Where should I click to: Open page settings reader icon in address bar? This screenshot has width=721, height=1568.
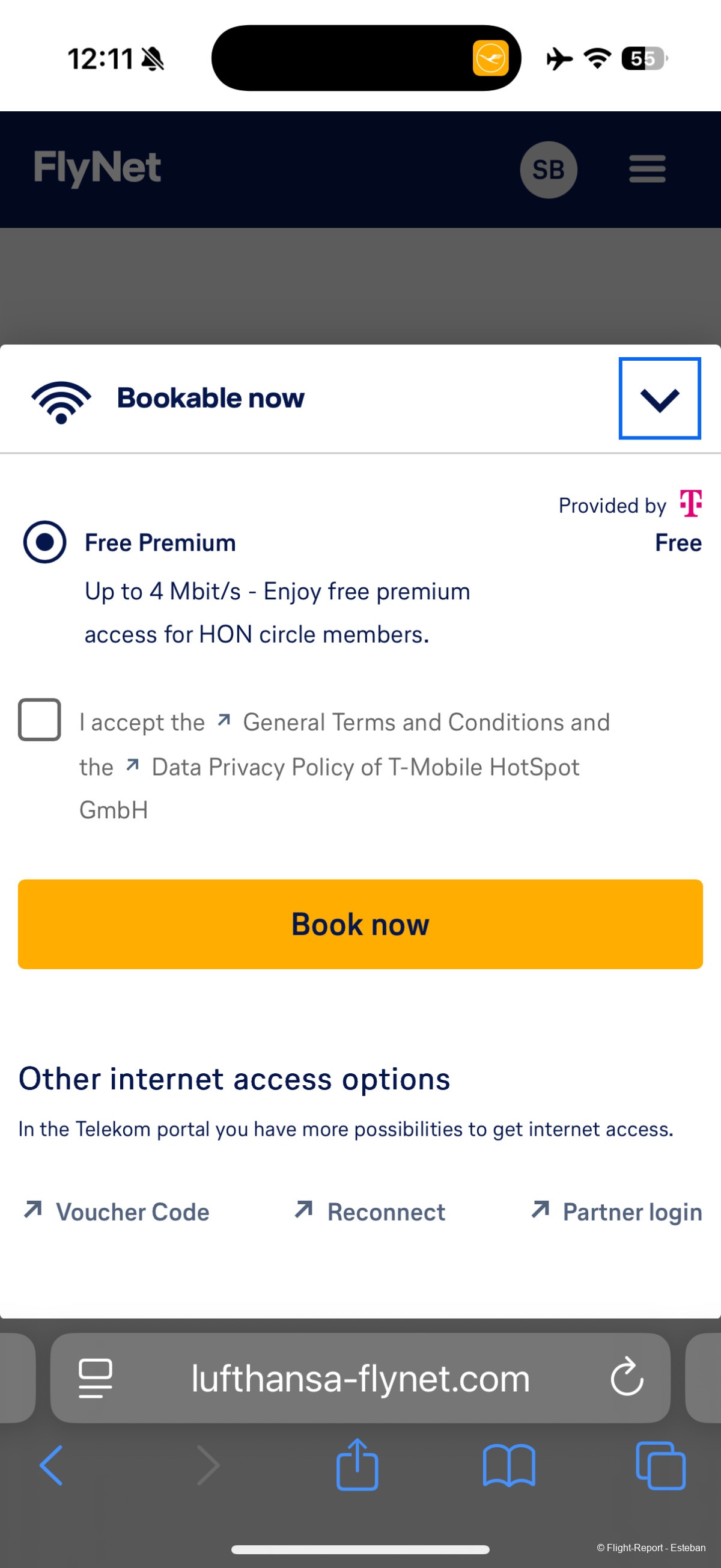click(x=96, y=1377)
